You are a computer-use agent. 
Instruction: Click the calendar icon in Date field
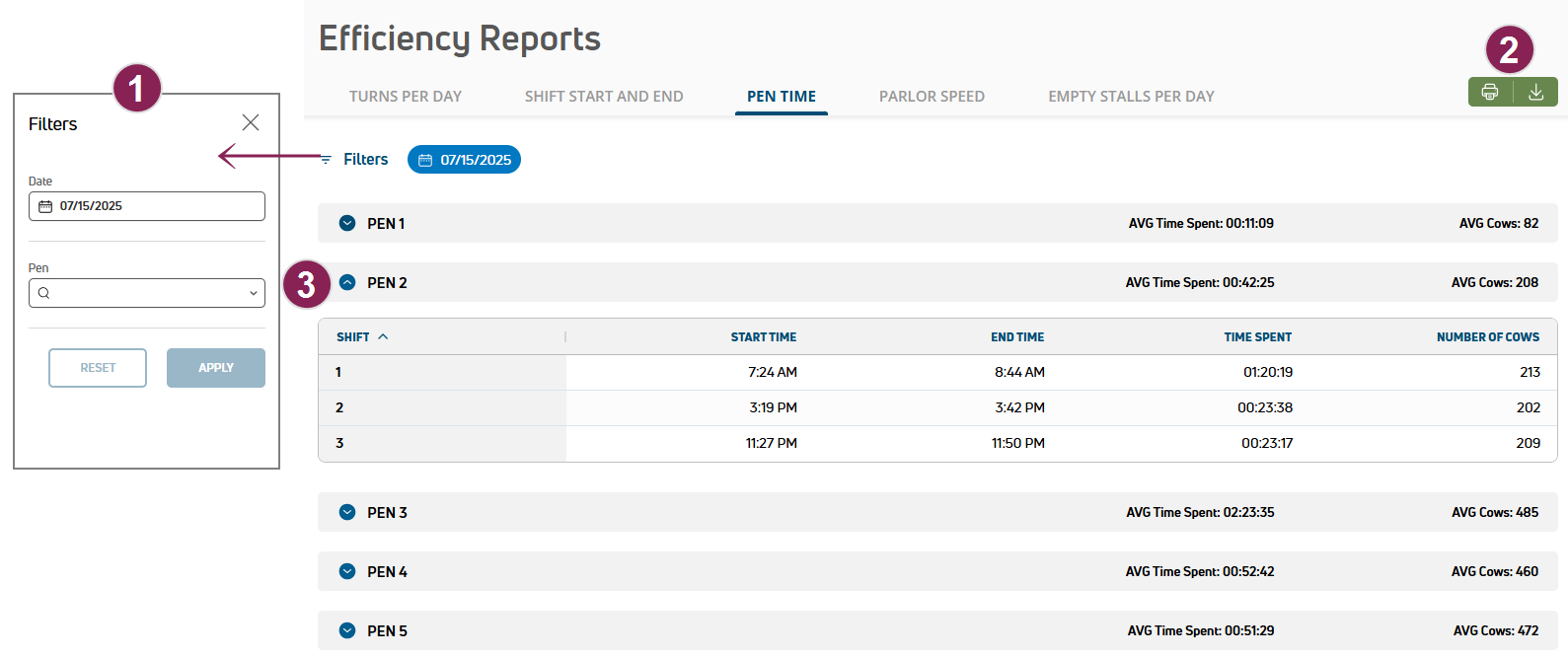[45, 206]
